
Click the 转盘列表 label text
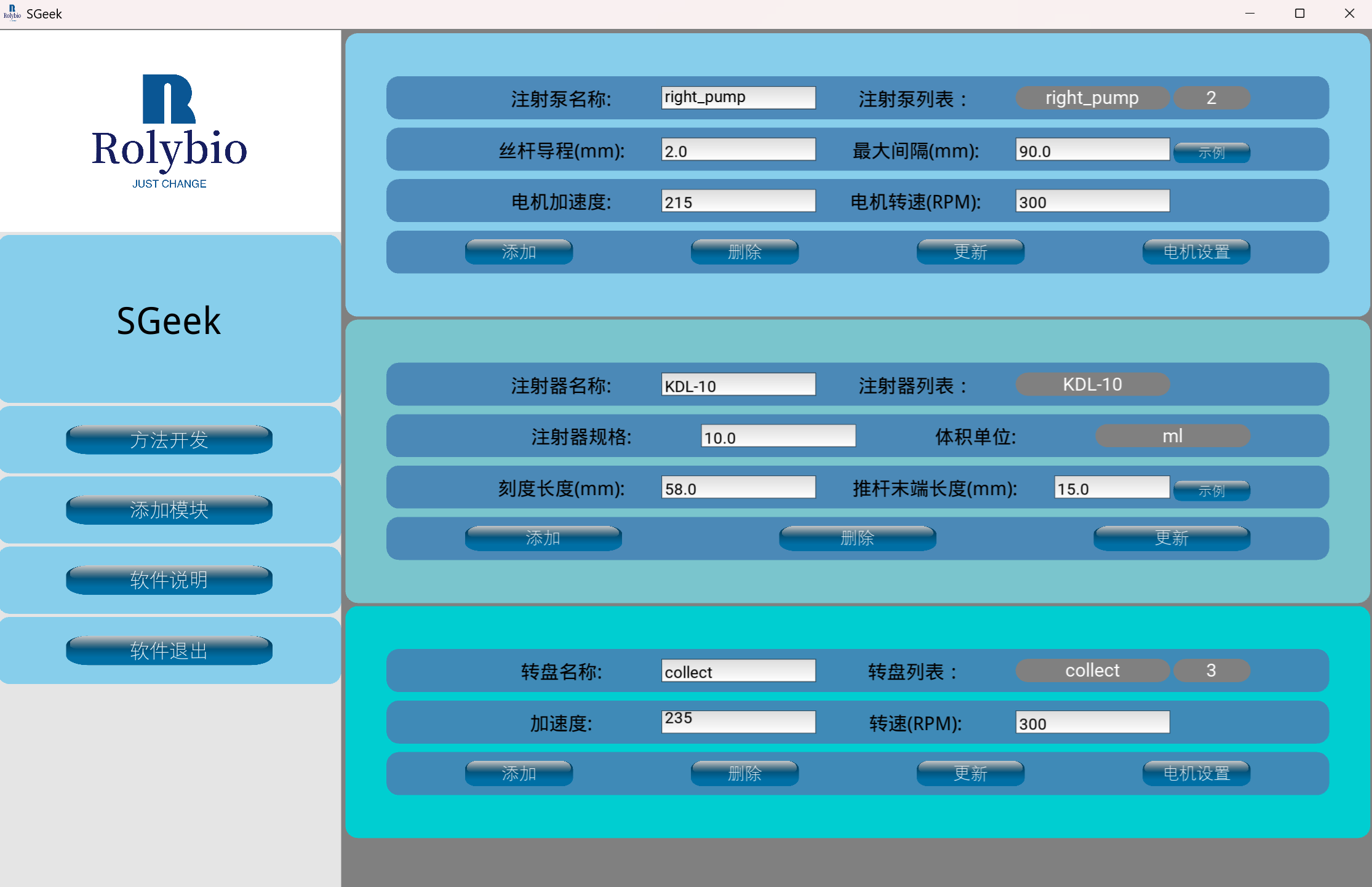(912, 672)
